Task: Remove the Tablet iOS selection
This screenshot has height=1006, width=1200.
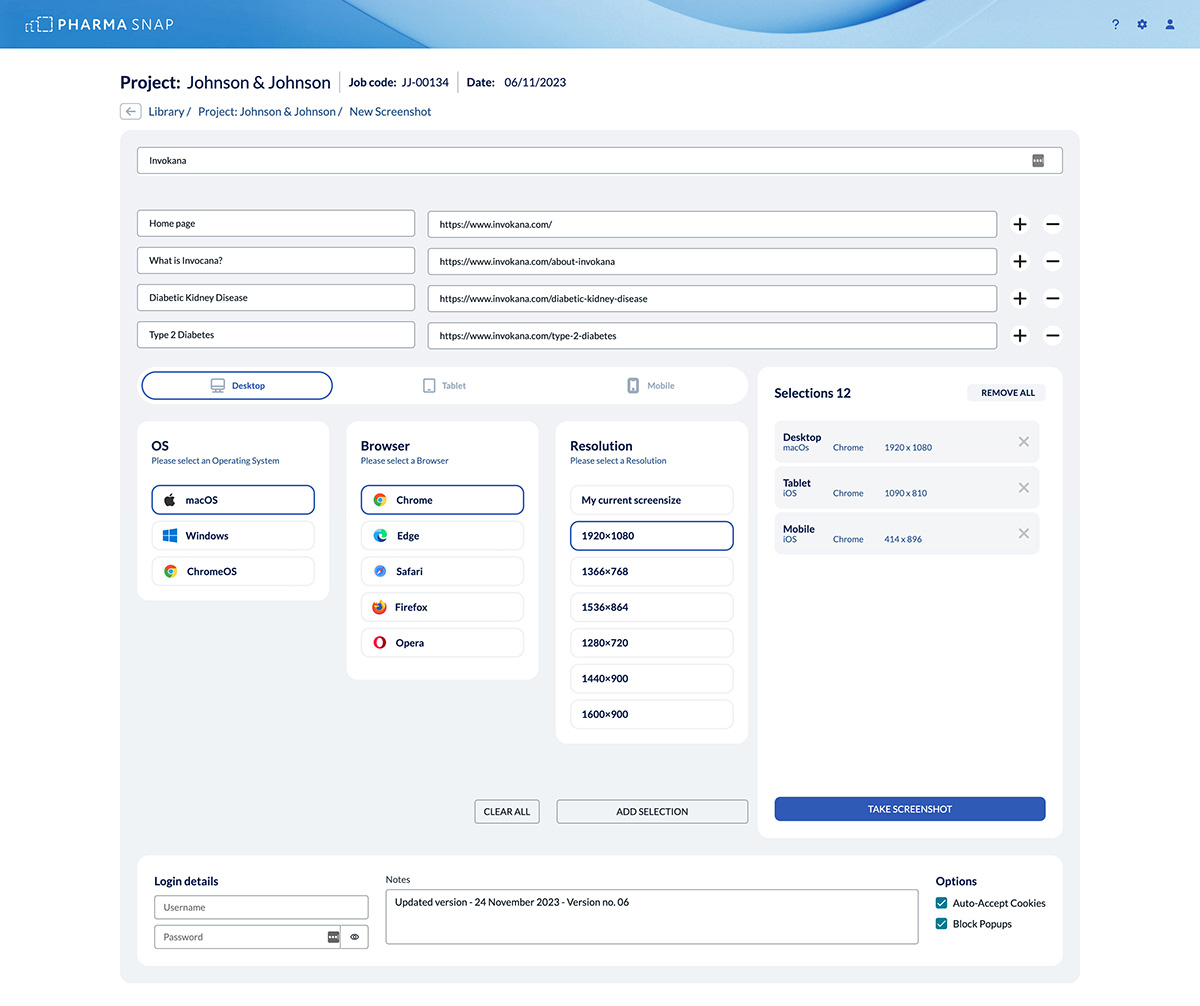Action: 1023,487
